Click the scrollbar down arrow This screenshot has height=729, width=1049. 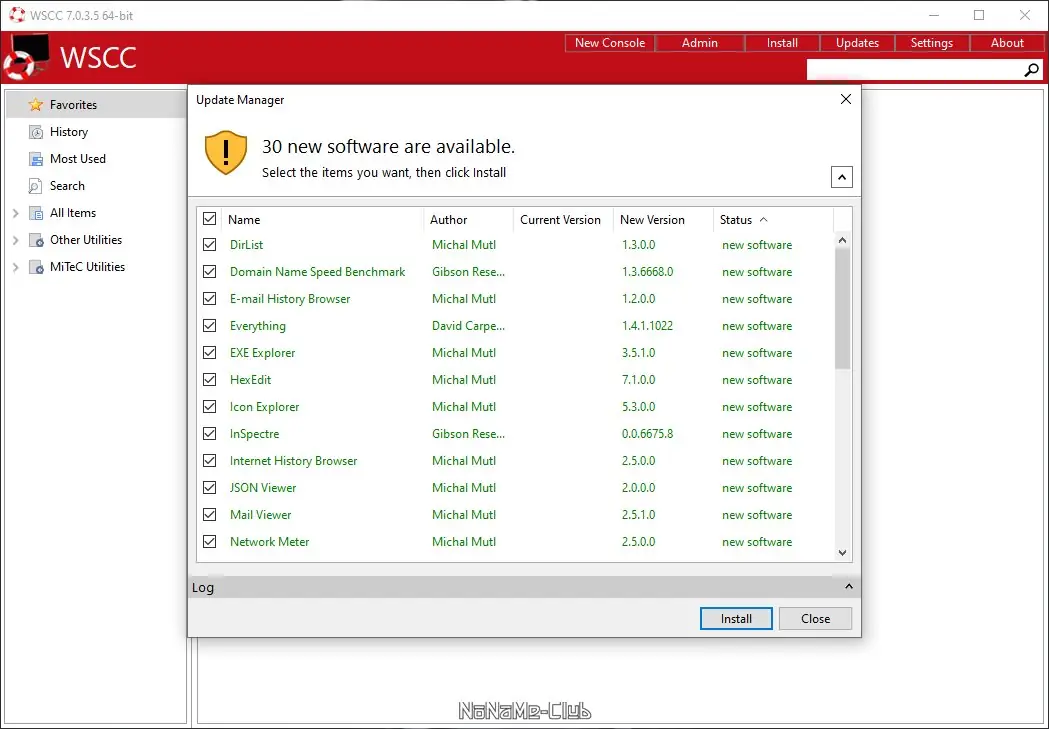click(x=842, y=552)
